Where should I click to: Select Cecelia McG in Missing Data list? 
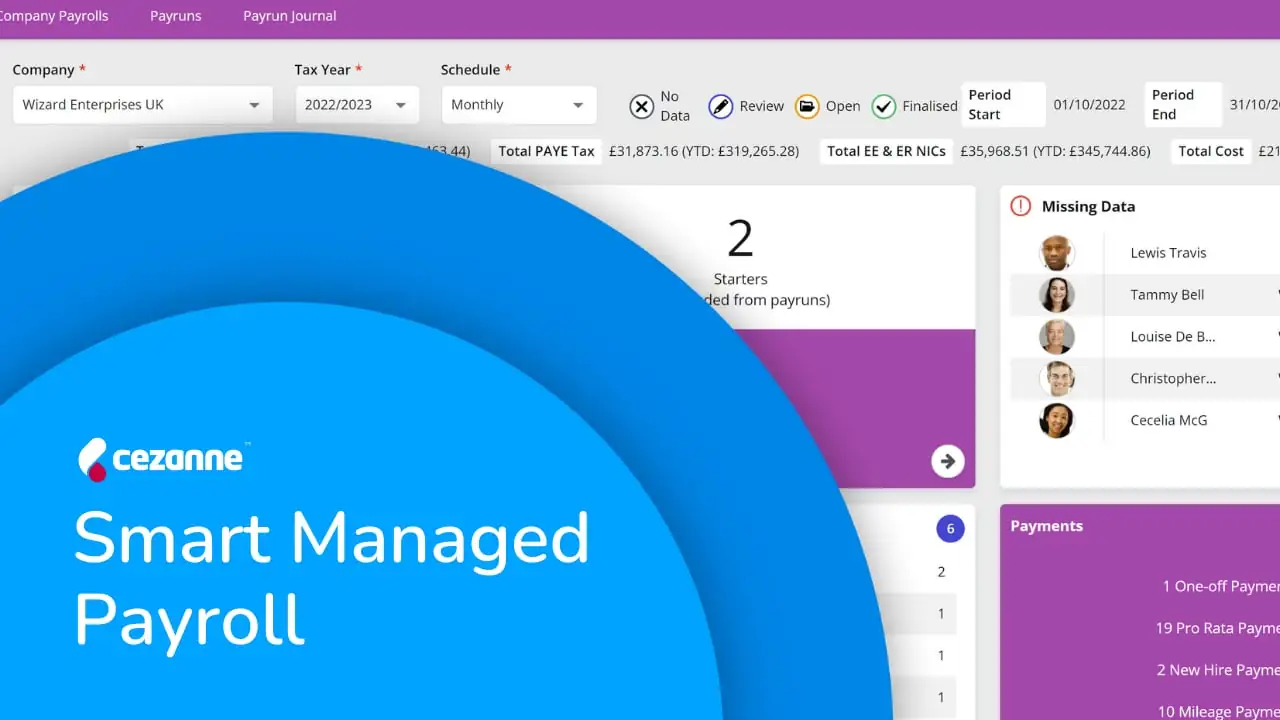click(x=1169, y=421)
